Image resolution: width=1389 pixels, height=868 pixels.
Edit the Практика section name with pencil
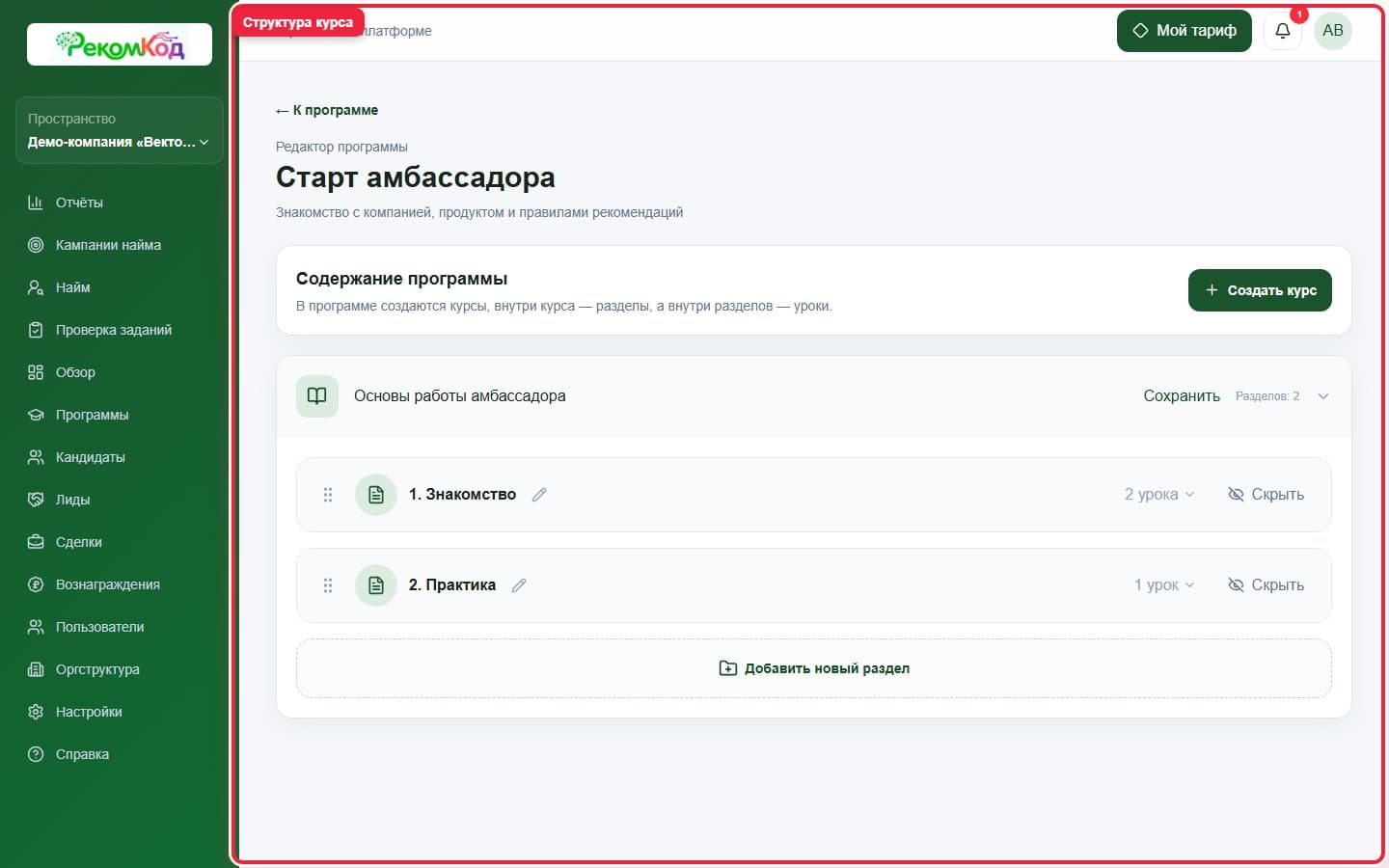(519, 585)
